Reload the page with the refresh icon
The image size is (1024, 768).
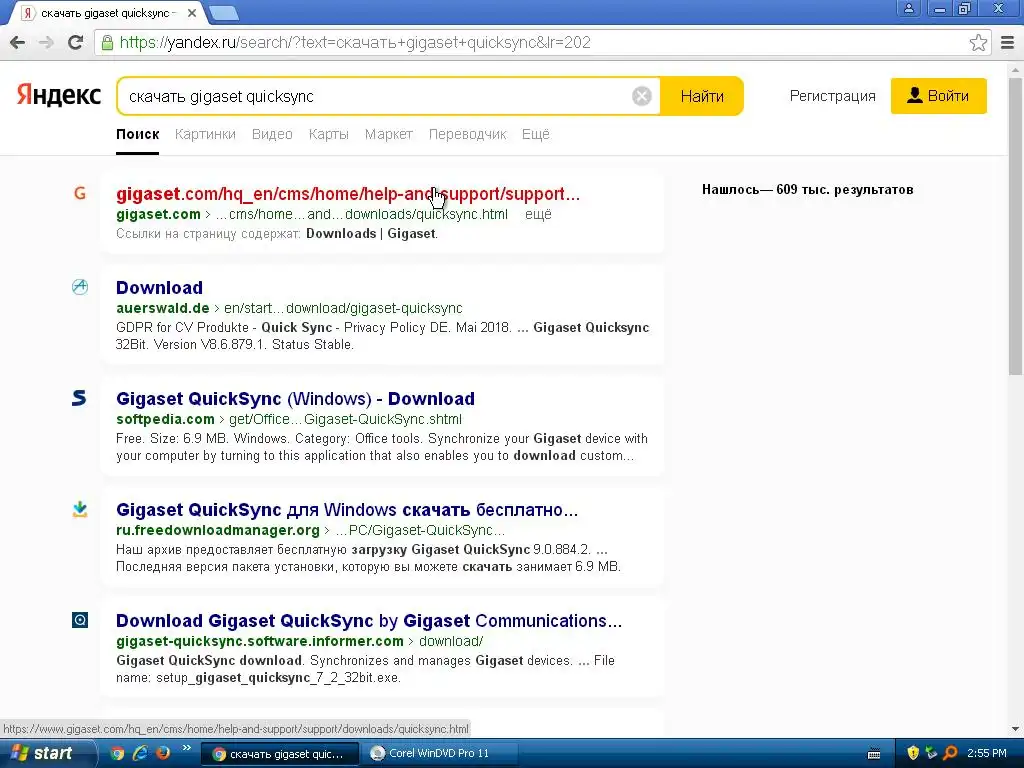76,42
